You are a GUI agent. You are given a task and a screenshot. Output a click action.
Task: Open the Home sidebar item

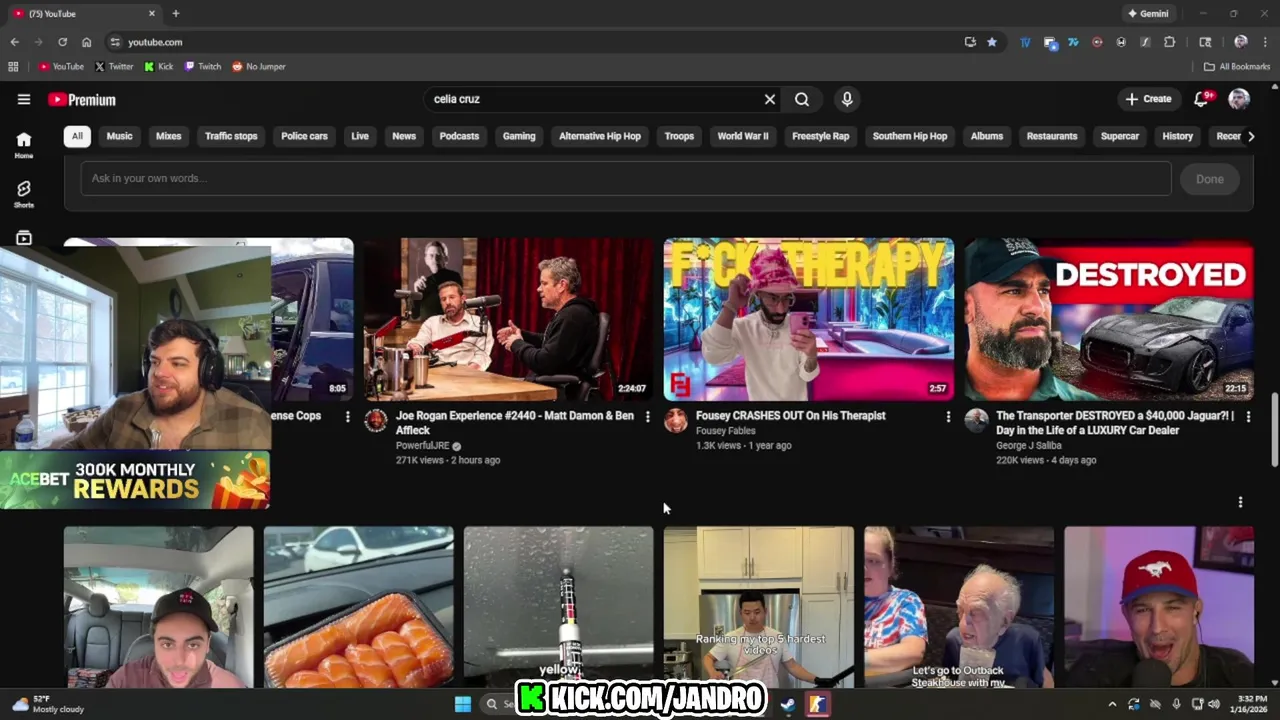pos(24,145)
